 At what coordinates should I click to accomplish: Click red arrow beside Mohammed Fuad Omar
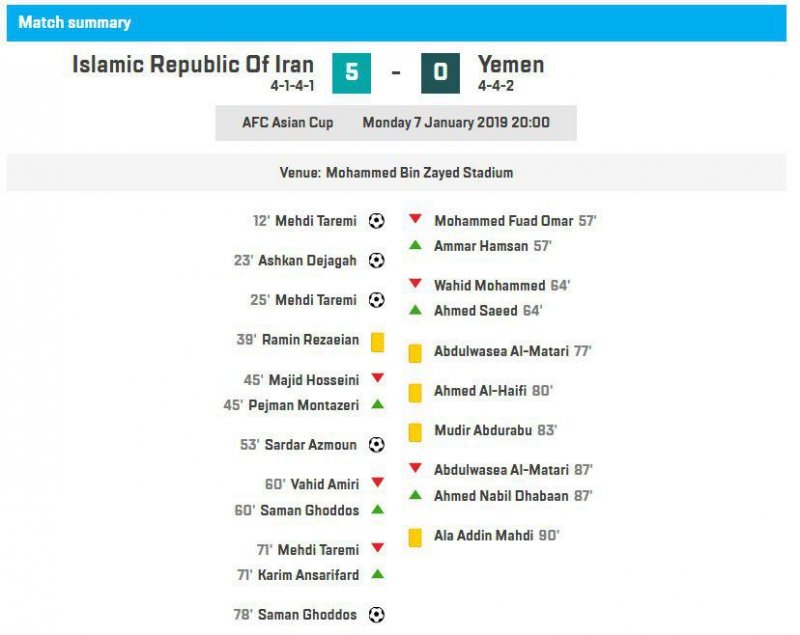pyautogui.click(x=415, y=219)
